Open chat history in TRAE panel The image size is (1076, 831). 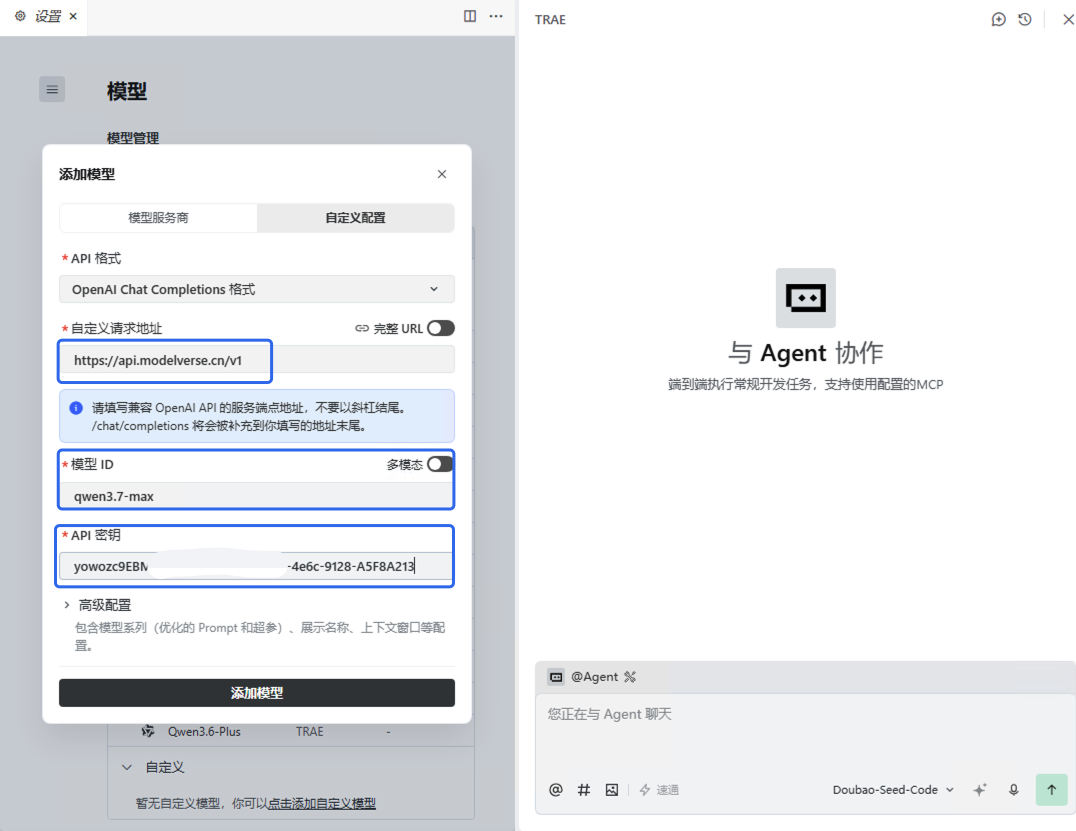coord(1025,19)
